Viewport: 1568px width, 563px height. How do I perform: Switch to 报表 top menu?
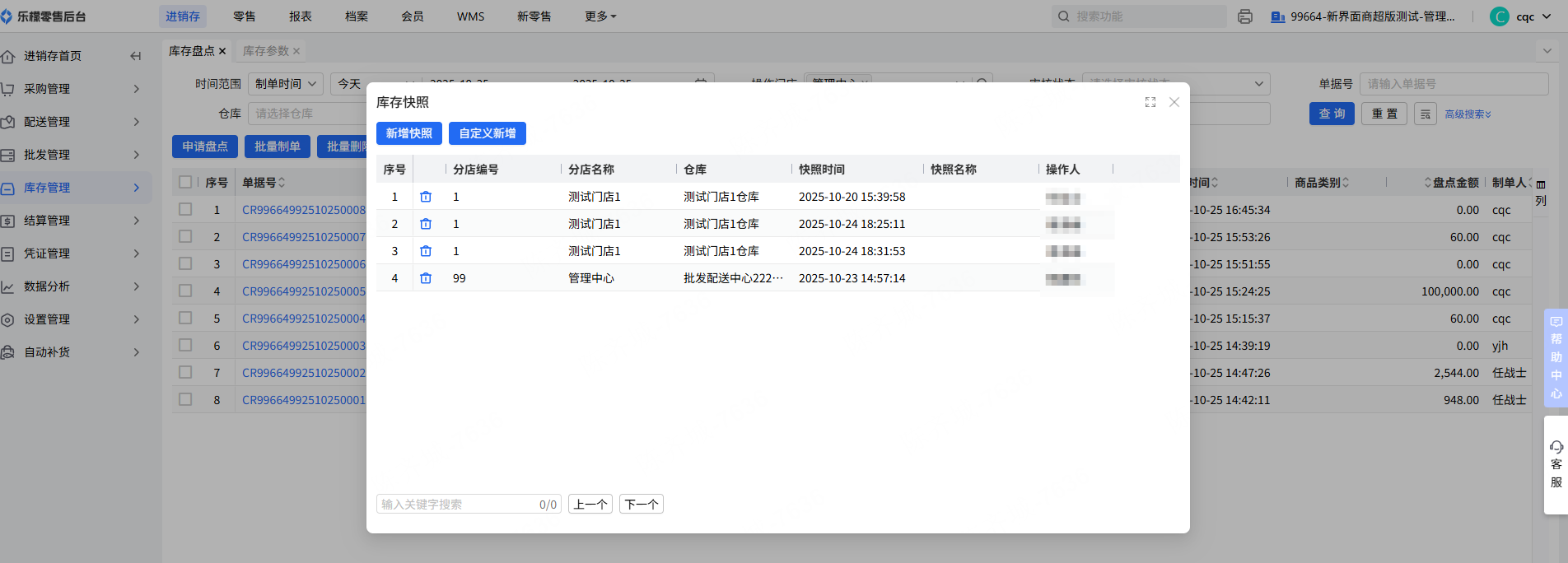click(301, 16)
